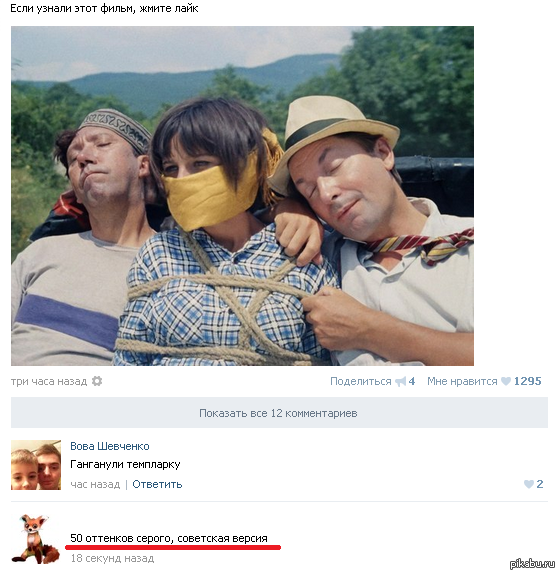
Task: Click the 'три часа назад' post timestamp
Action: (49, 381)
